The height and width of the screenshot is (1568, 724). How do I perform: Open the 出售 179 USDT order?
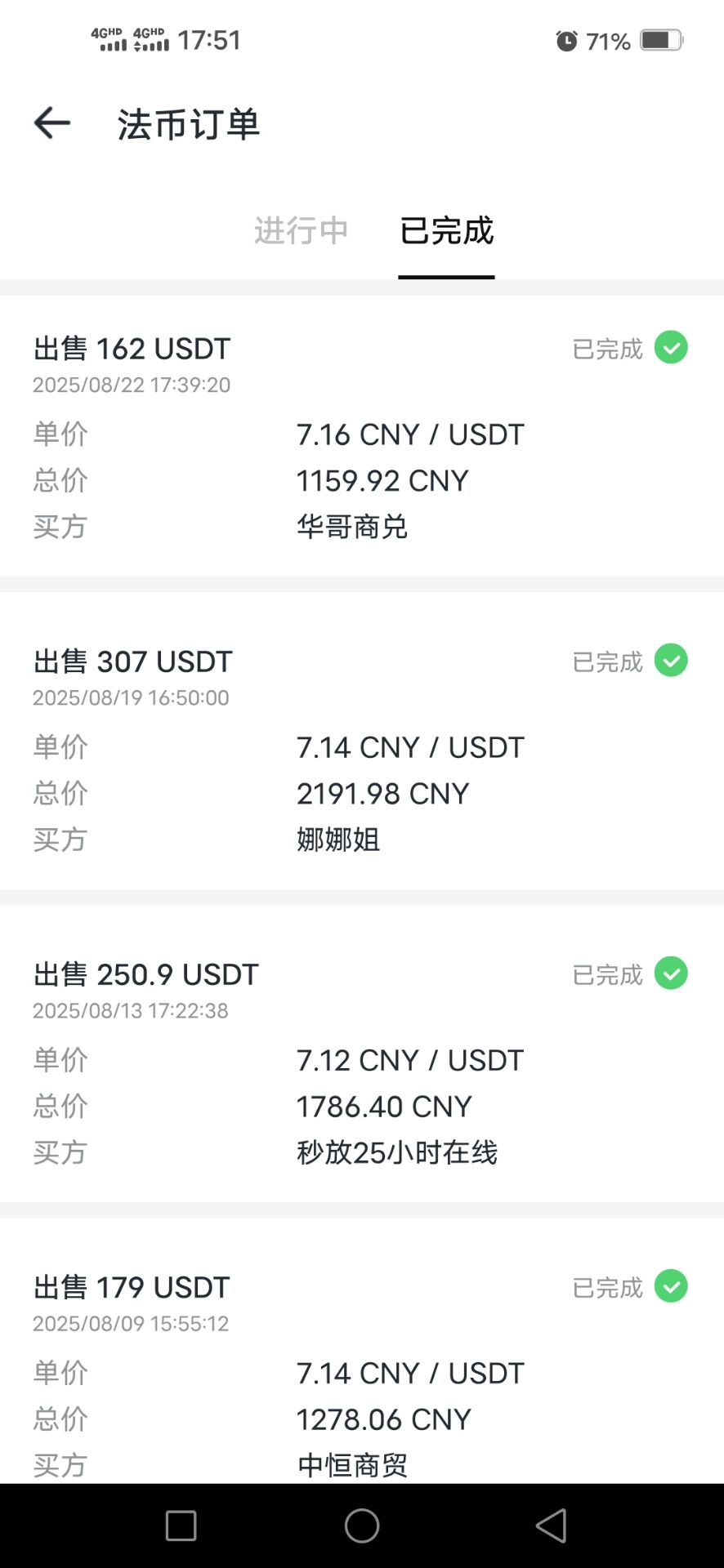(x=132, y=1287)
